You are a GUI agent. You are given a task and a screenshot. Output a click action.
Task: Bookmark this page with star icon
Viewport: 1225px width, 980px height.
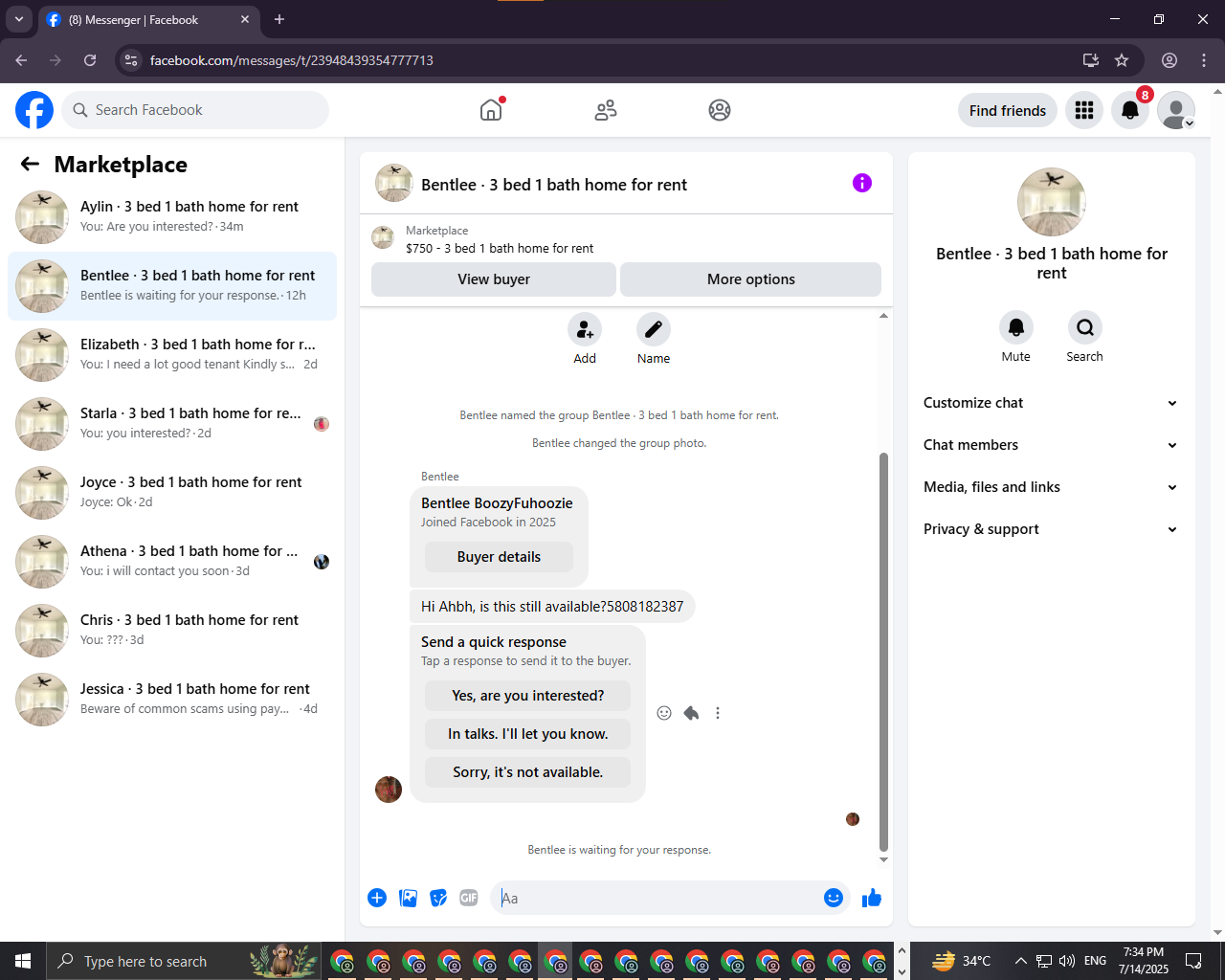pos(1122,60)
